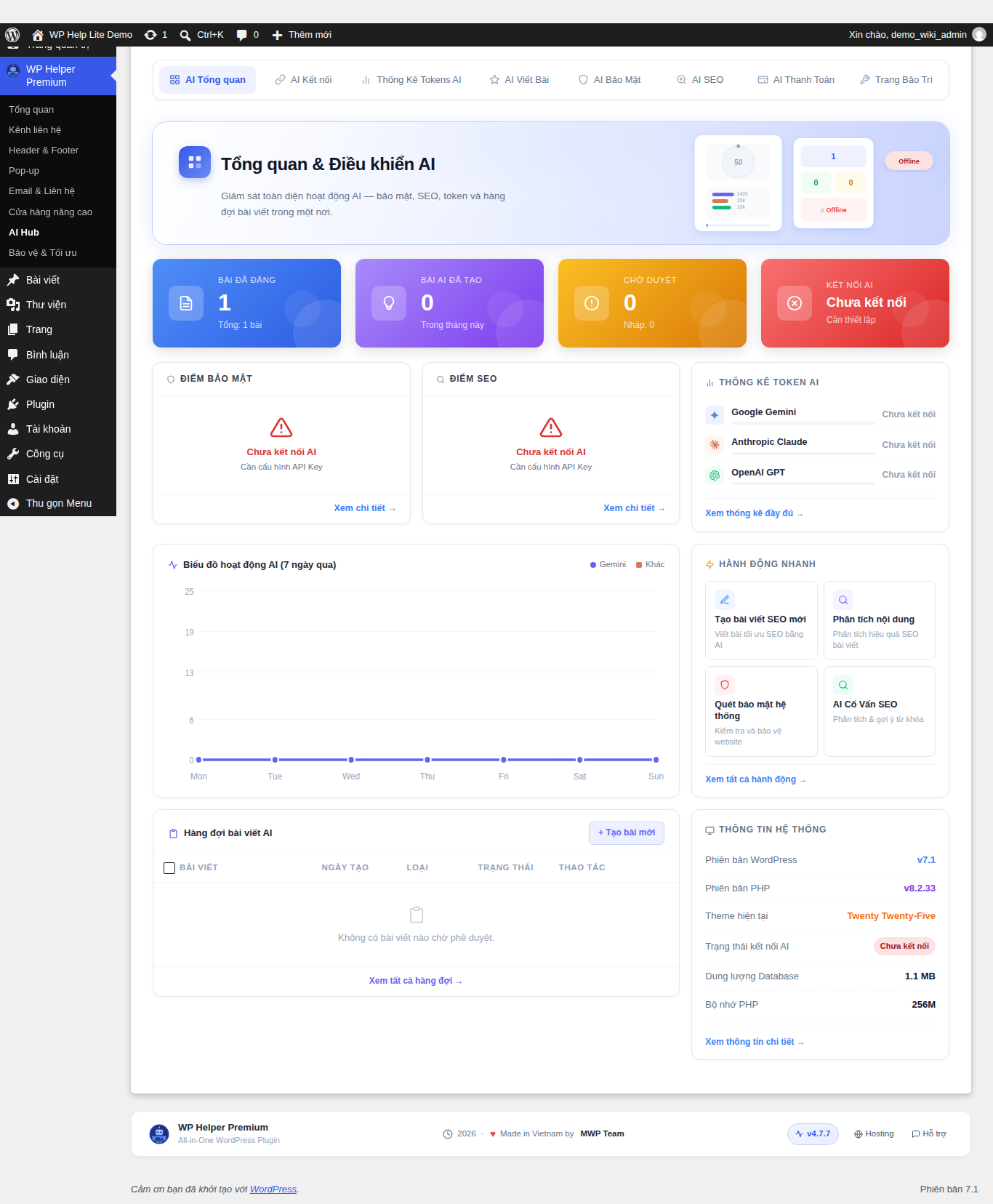Click the Anthropic Claude icon

point(715,444)
